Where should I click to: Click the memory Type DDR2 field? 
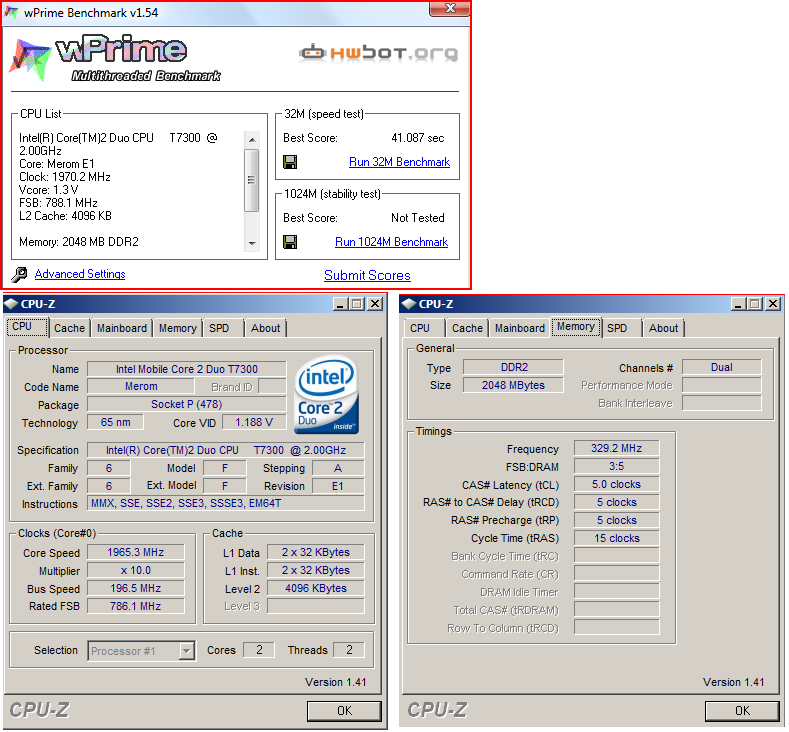[x=513, y=367]
